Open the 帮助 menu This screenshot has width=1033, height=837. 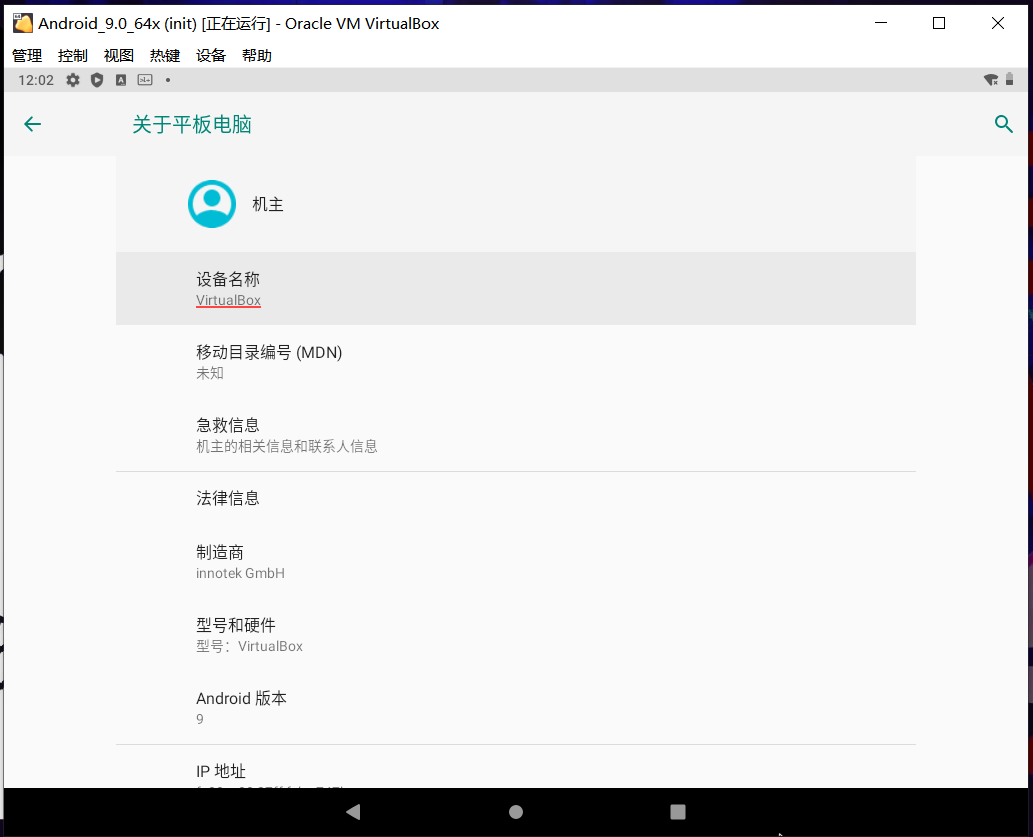[257, 55]
